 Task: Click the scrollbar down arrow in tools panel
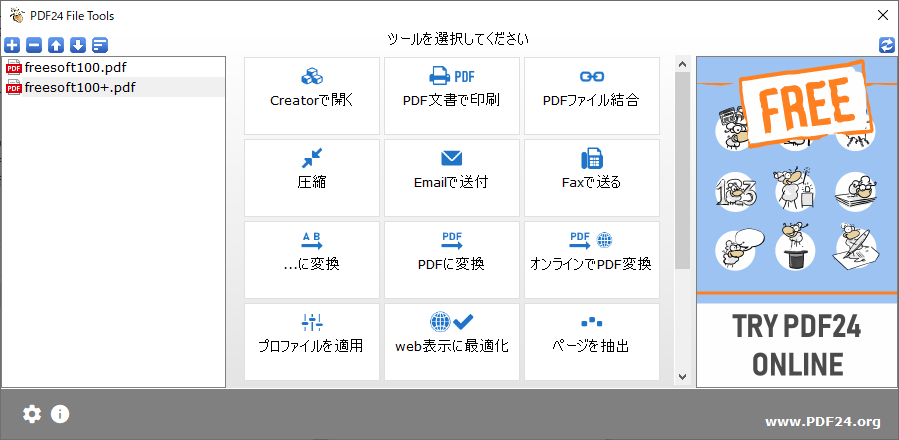point(682,377)
